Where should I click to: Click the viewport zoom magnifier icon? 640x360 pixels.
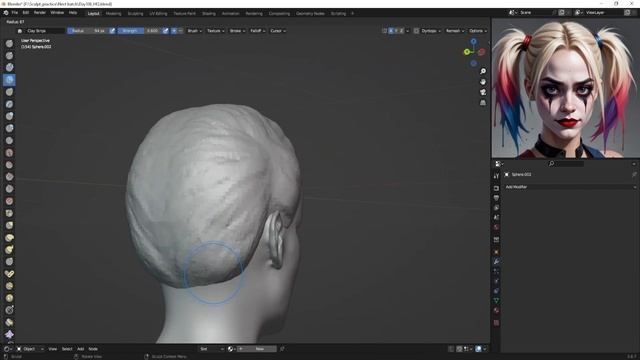pyautogui.click(x=483, y=71)
